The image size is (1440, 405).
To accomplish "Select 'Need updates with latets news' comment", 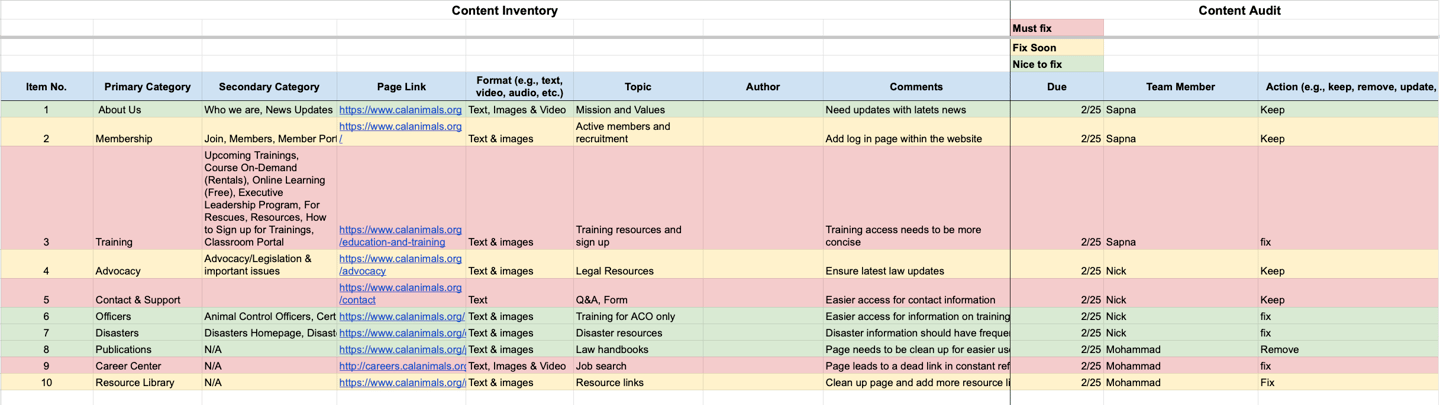I will point(916,110).
